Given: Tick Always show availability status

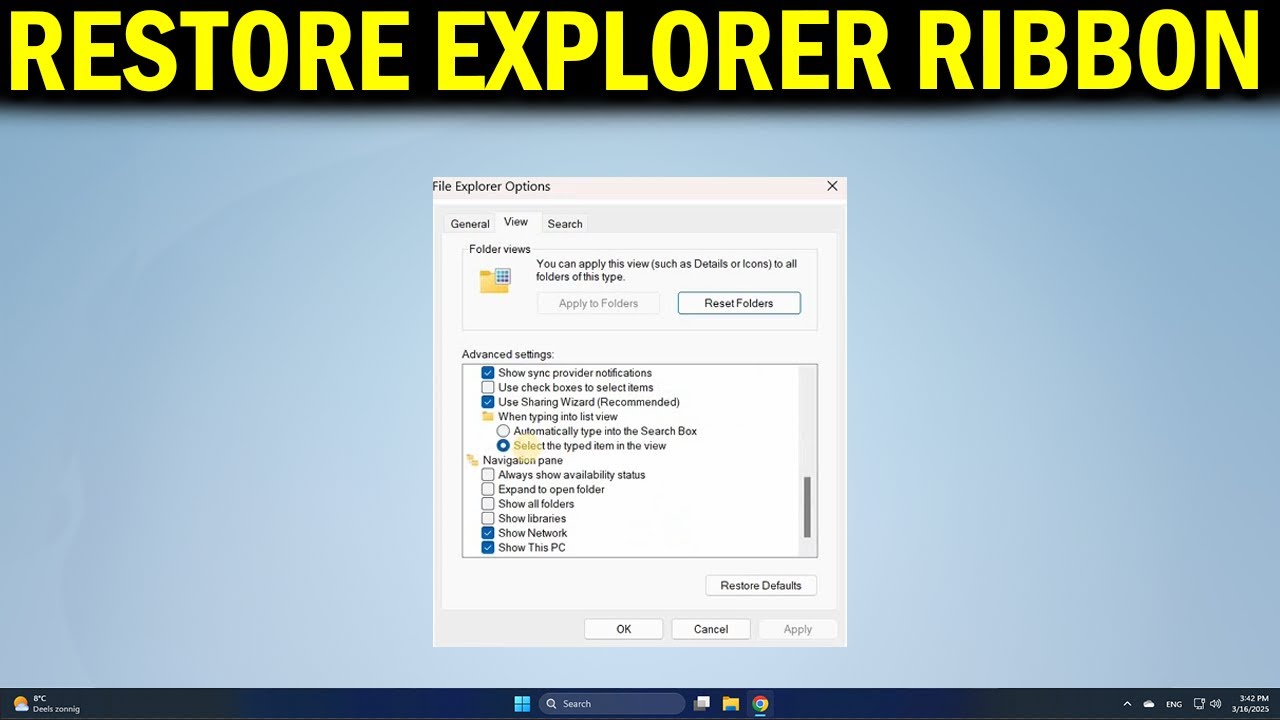Looking at the screenshot, I should coord(488,475).
